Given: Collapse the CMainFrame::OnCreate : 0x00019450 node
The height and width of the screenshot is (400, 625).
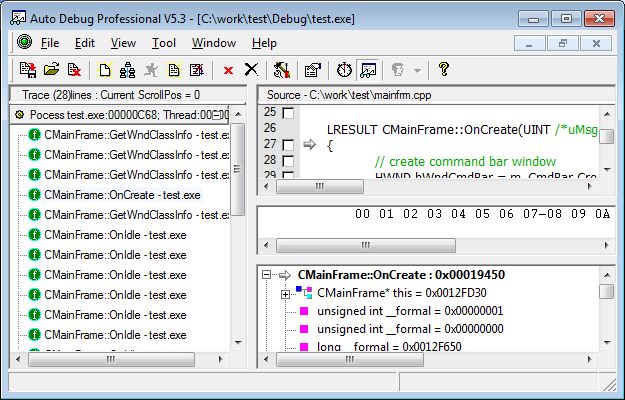Looking at the screenshot, I should [x=266, y=275].
